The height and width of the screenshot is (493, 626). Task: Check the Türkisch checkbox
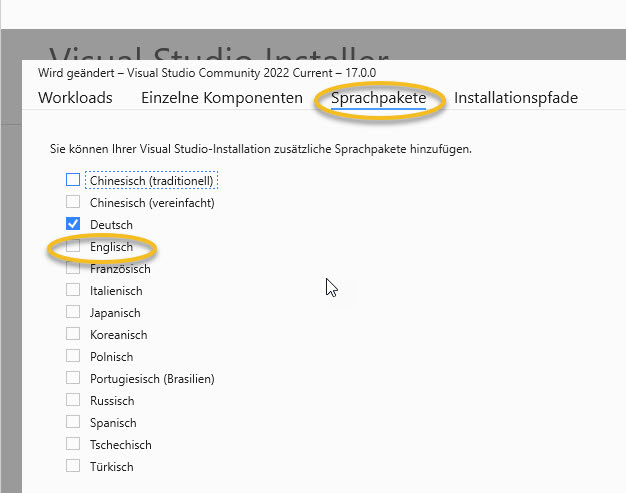(x=73, y=465)
